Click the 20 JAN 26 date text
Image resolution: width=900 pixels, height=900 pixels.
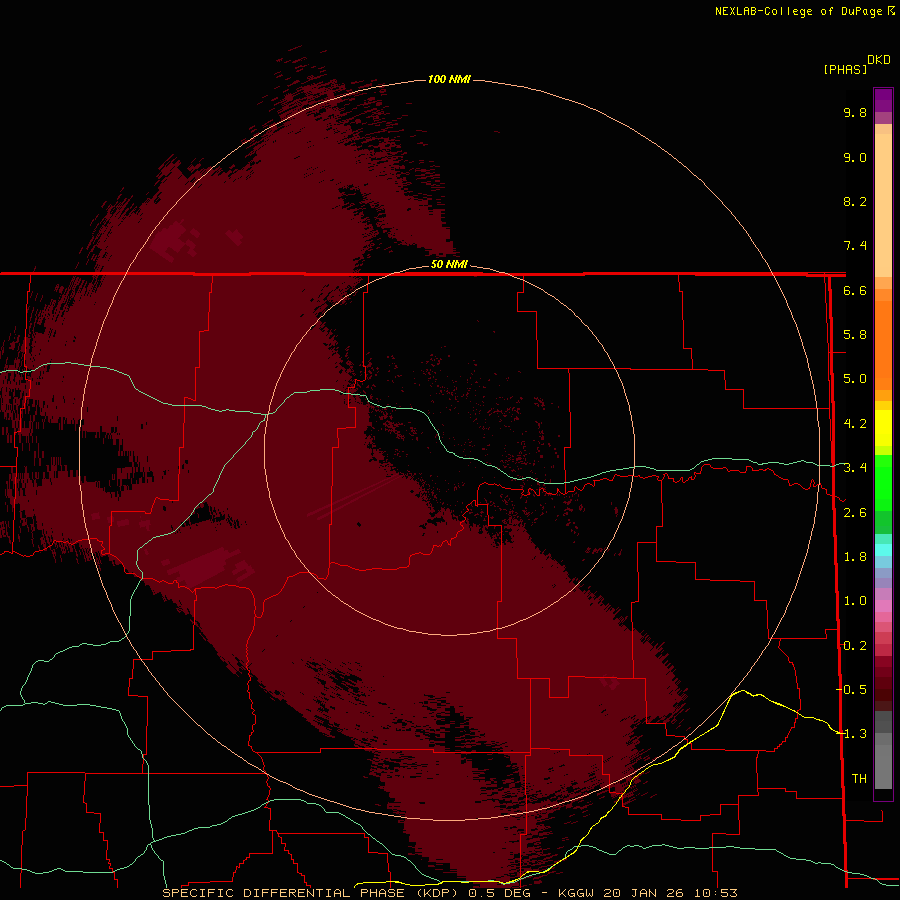click(x=643, y=893)
